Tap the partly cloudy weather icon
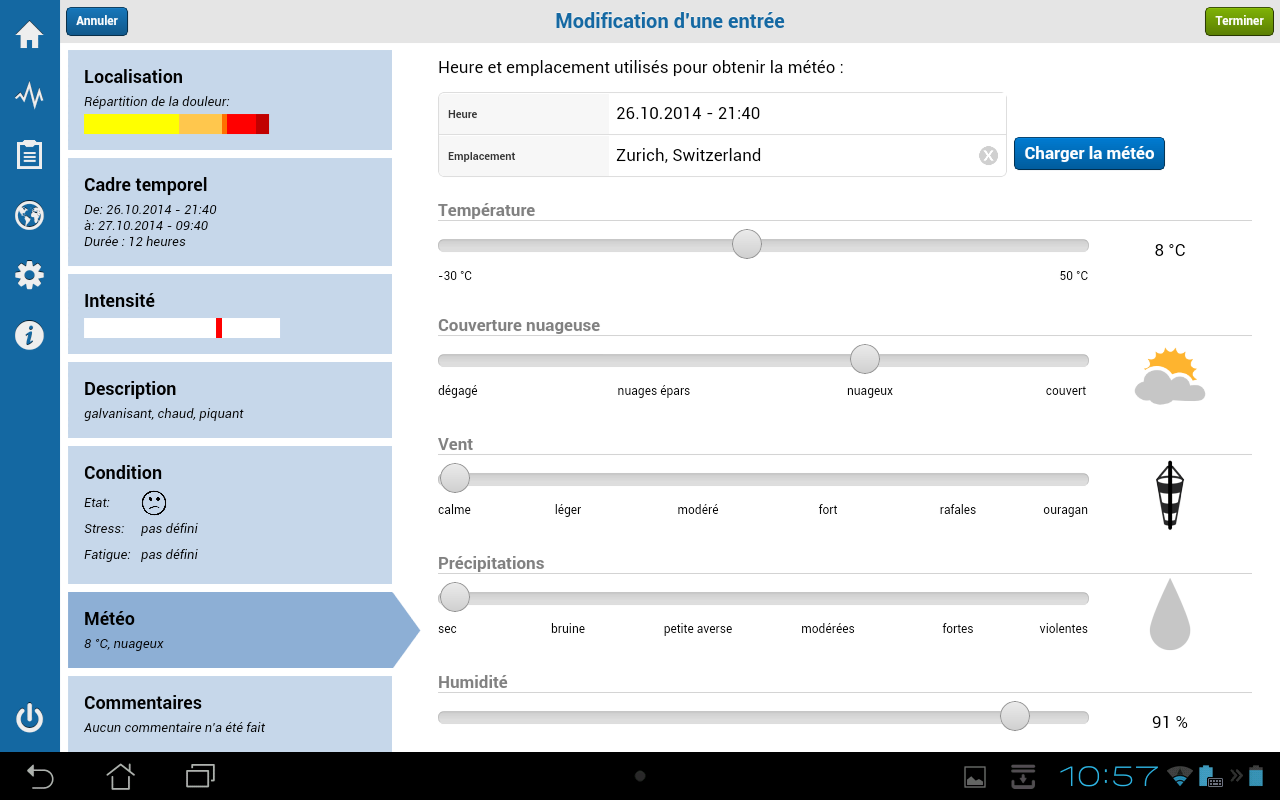The image size is (1280, 800). 1170,376
